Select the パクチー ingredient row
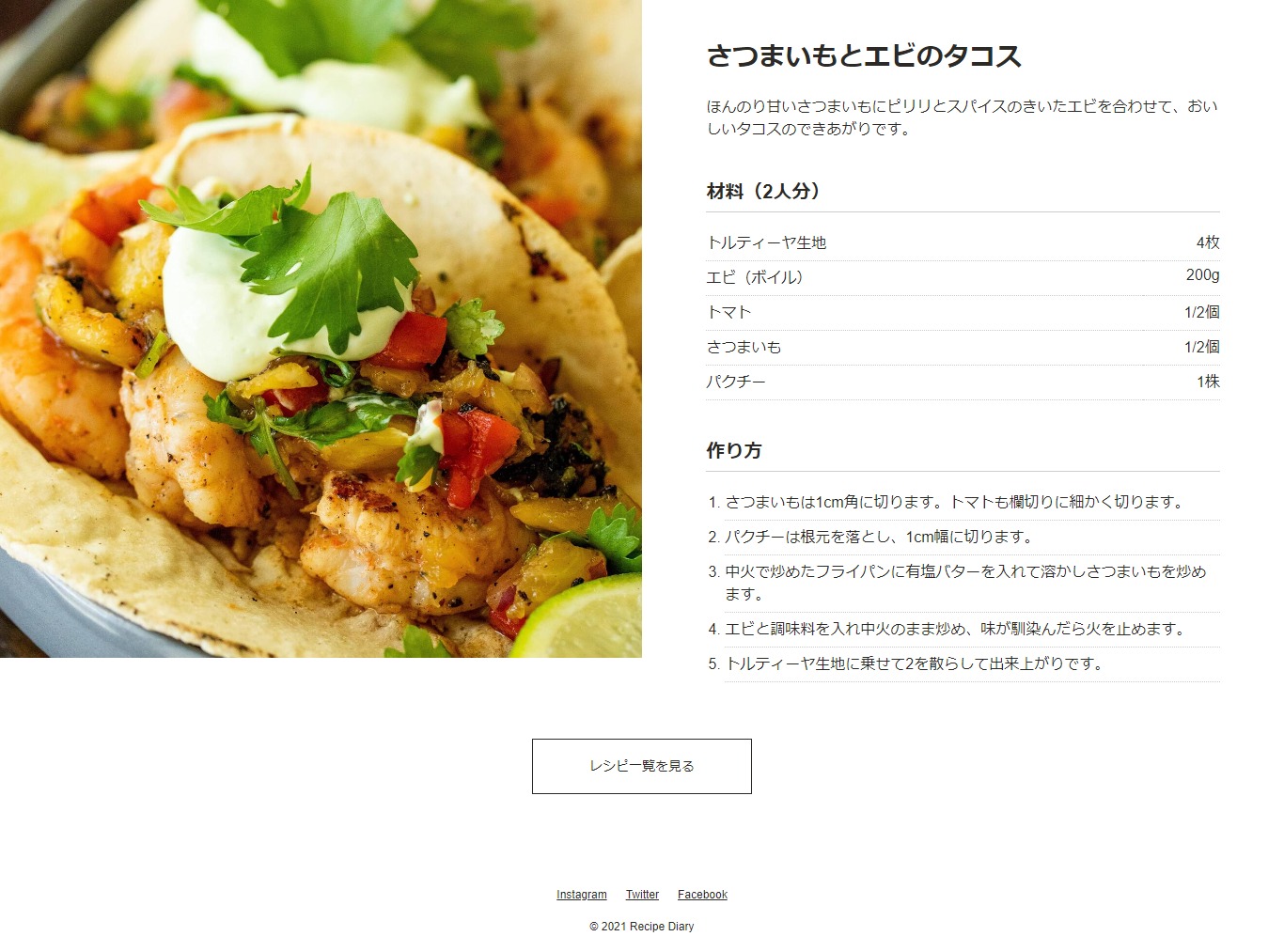Image resolution: width=1284 pixels, height=952 pixels. 963,382
